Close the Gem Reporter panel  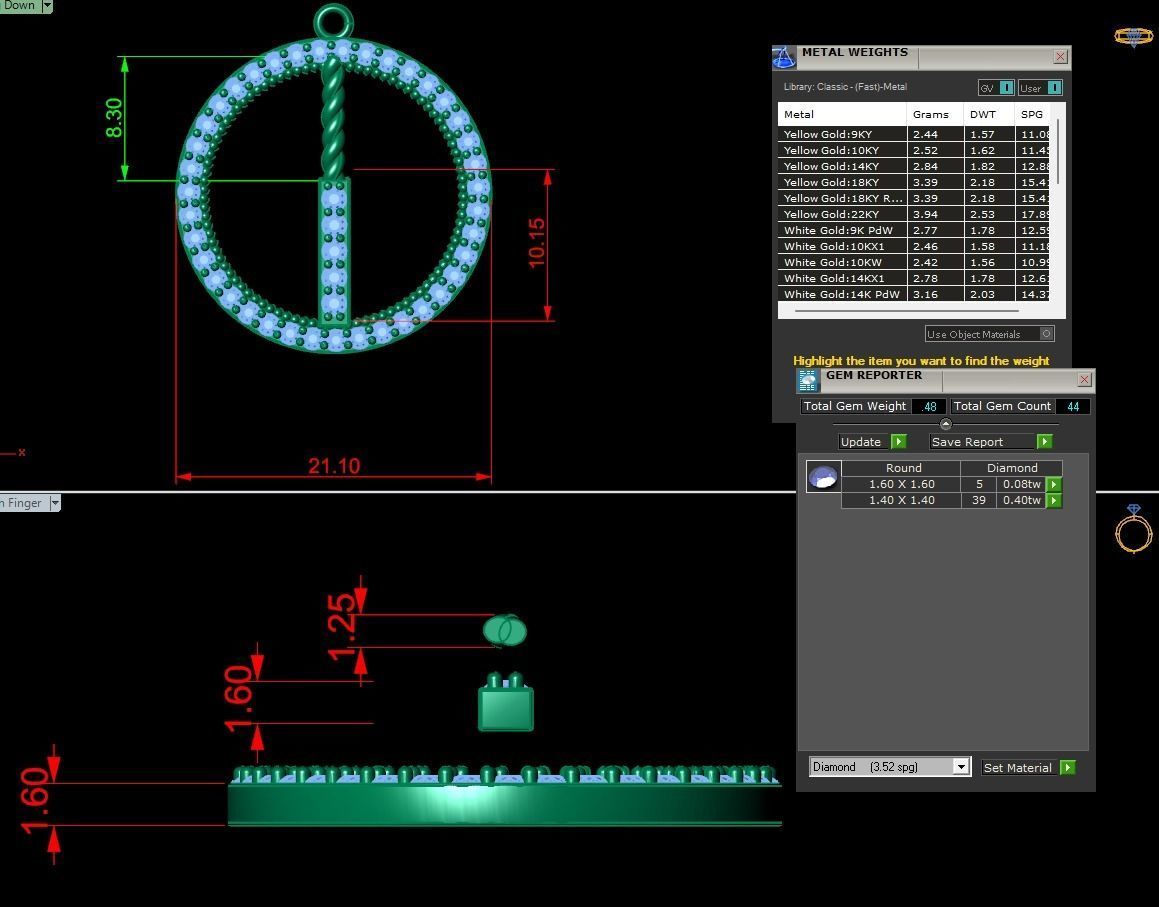(1084, 379)
